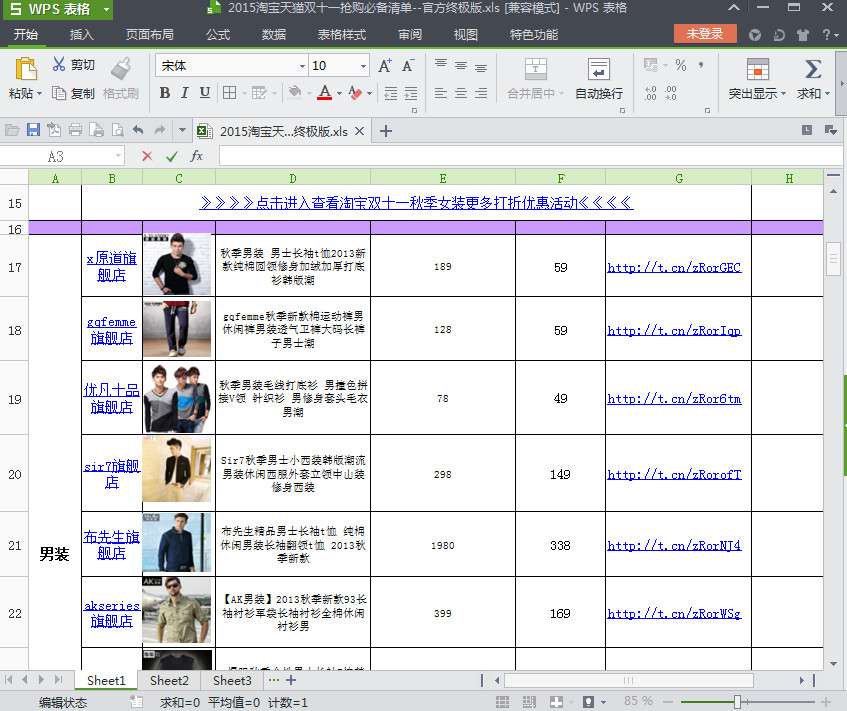
Task: Open the font name dropdown (宋体)
Action: point(302,66)
